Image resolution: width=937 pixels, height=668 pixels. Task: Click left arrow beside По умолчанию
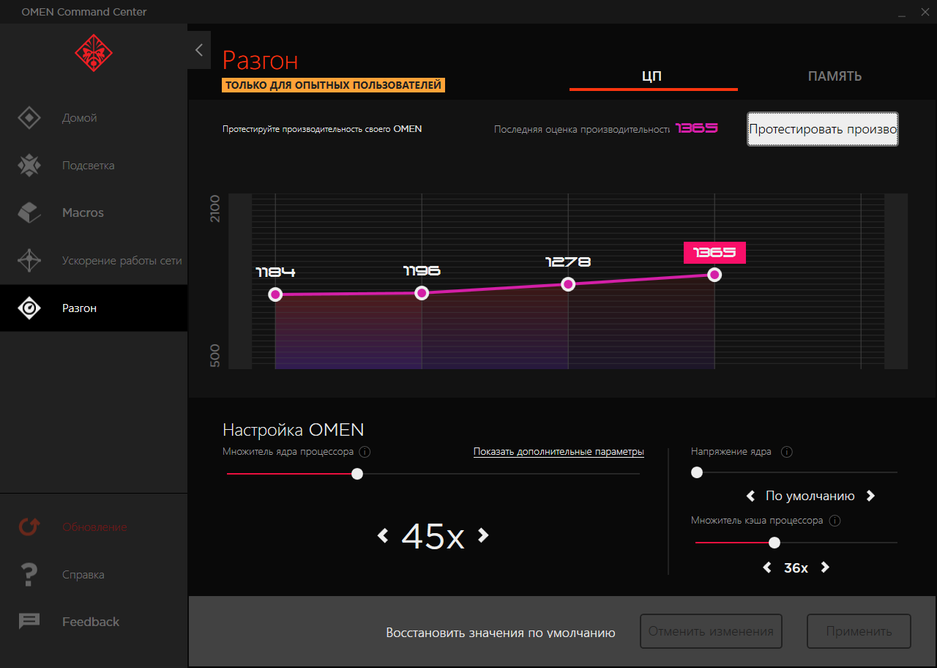pos(751,496)
